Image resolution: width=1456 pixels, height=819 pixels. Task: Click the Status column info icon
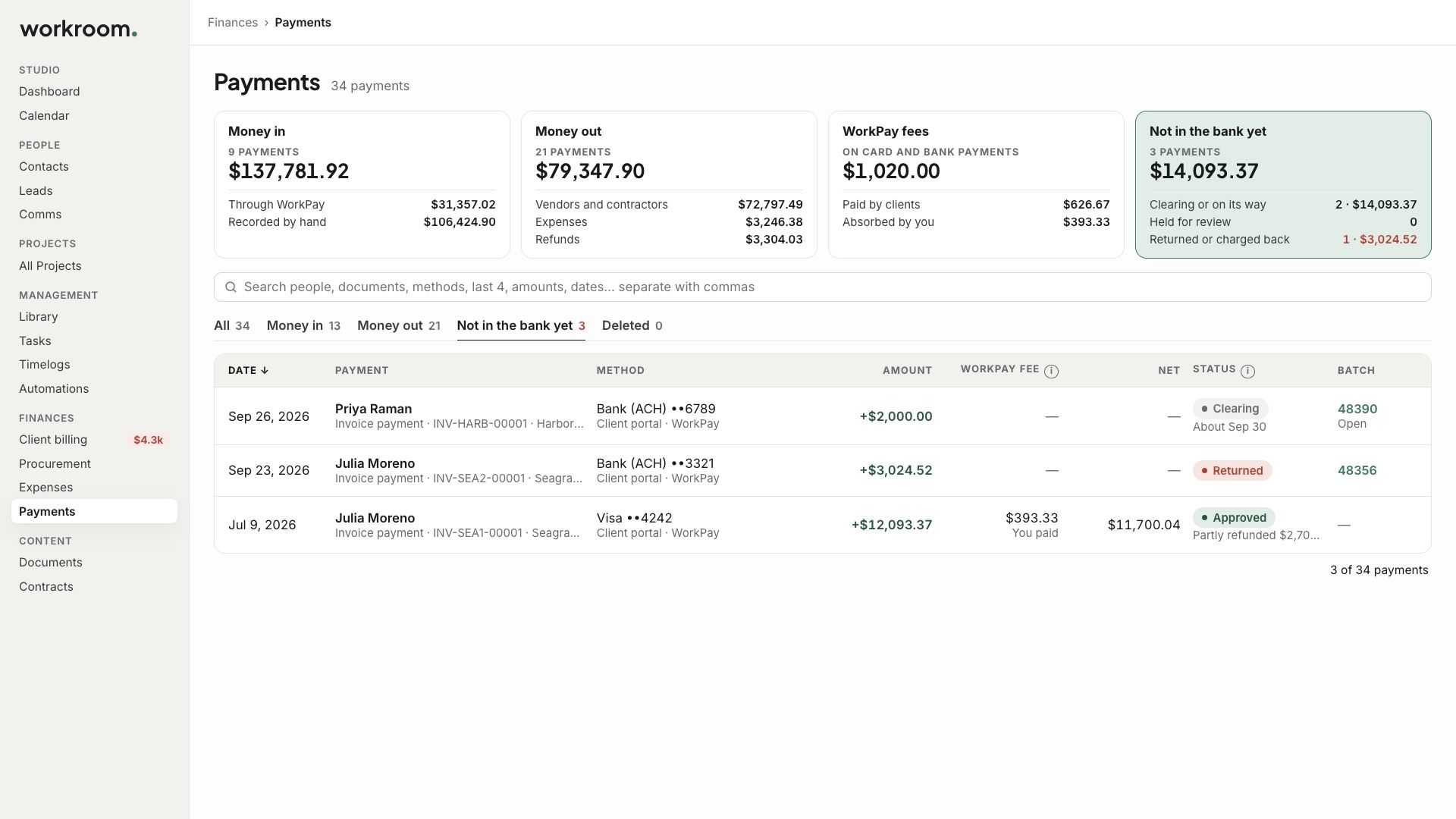coord(1247,371)
